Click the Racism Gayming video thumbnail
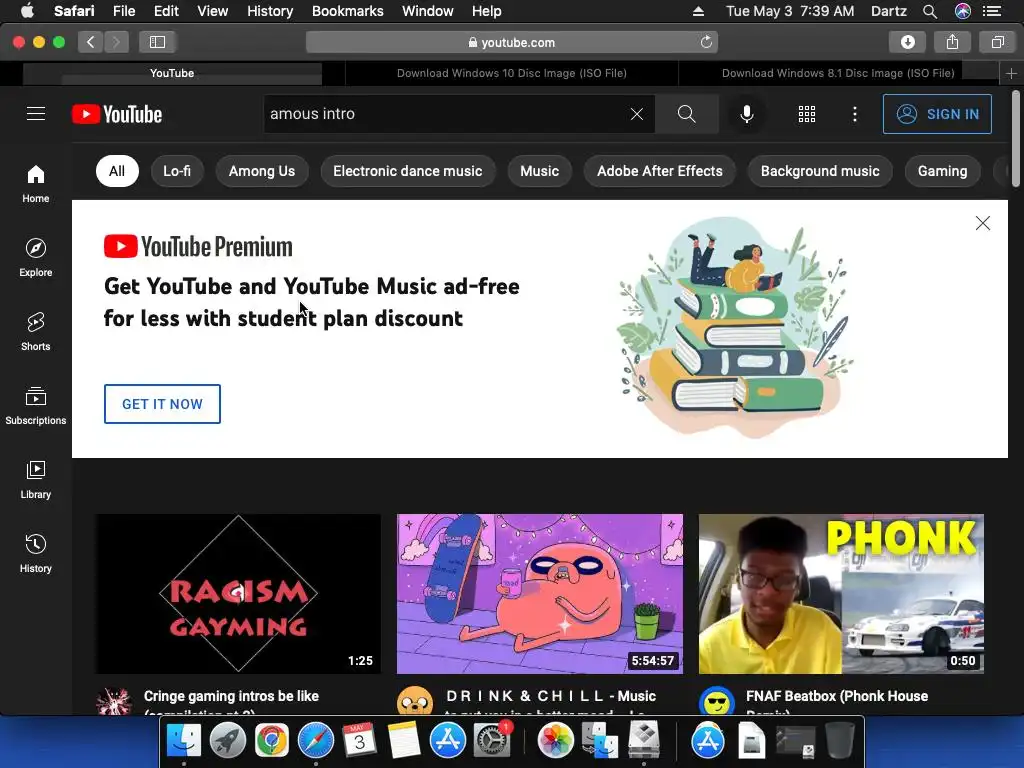Viewport: 1024px width, 768px height. click(238, 594)
